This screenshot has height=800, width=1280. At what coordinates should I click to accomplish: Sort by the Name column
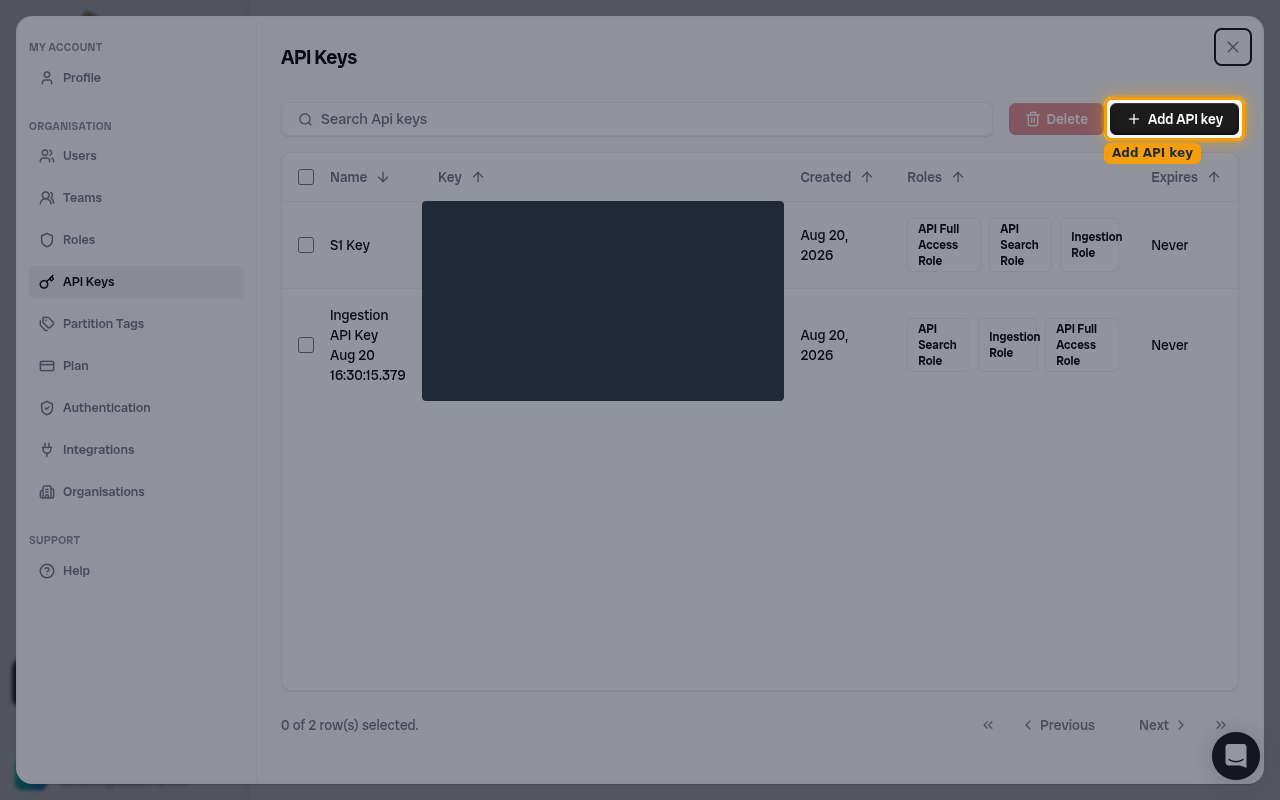[x=360, y=177]
